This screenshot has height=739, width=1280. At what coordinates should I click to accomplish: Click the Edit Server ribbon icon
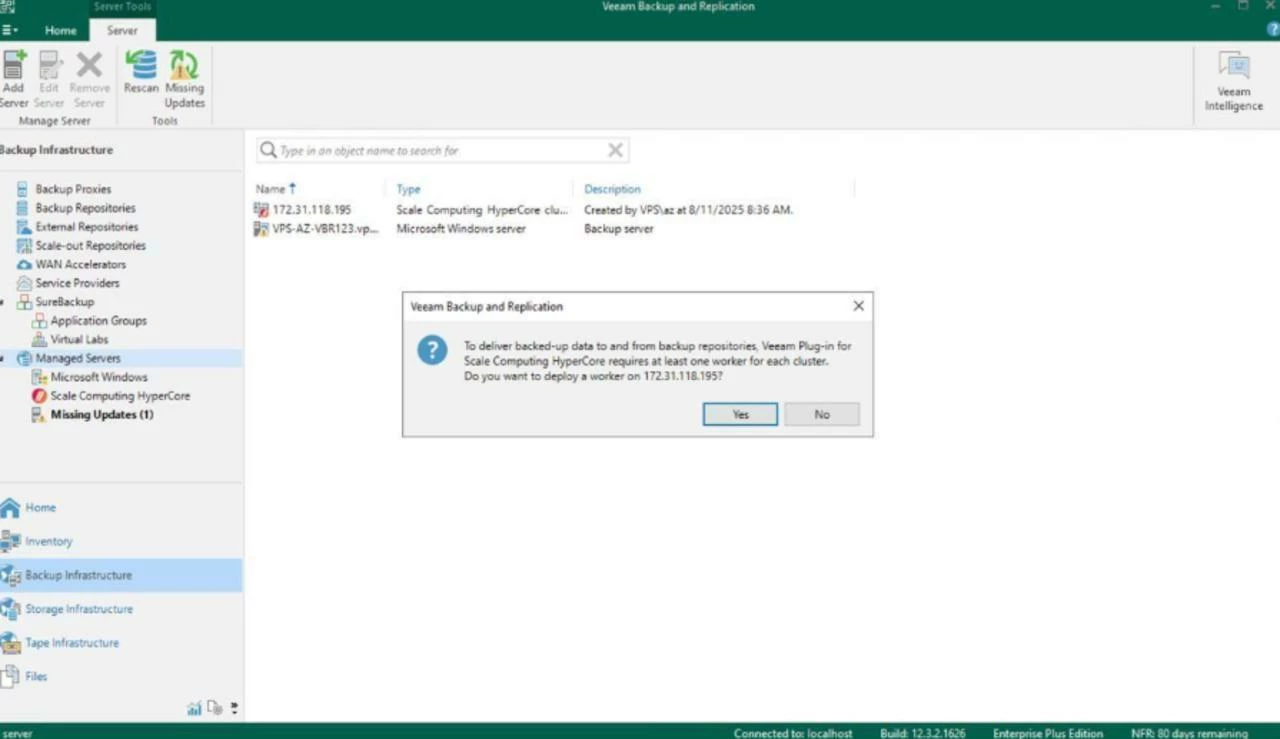[x=49, y=79]
